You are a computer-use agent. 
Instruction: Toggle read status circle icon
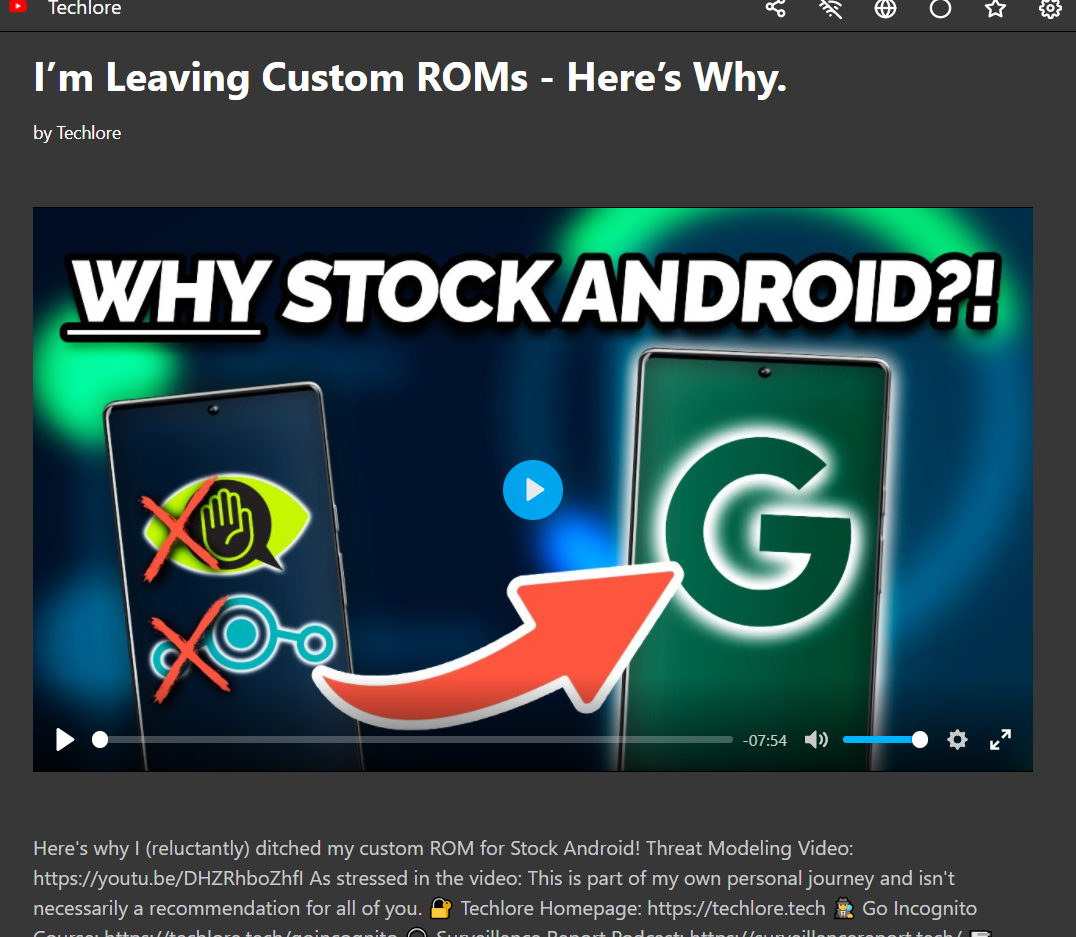coord(940,9)
